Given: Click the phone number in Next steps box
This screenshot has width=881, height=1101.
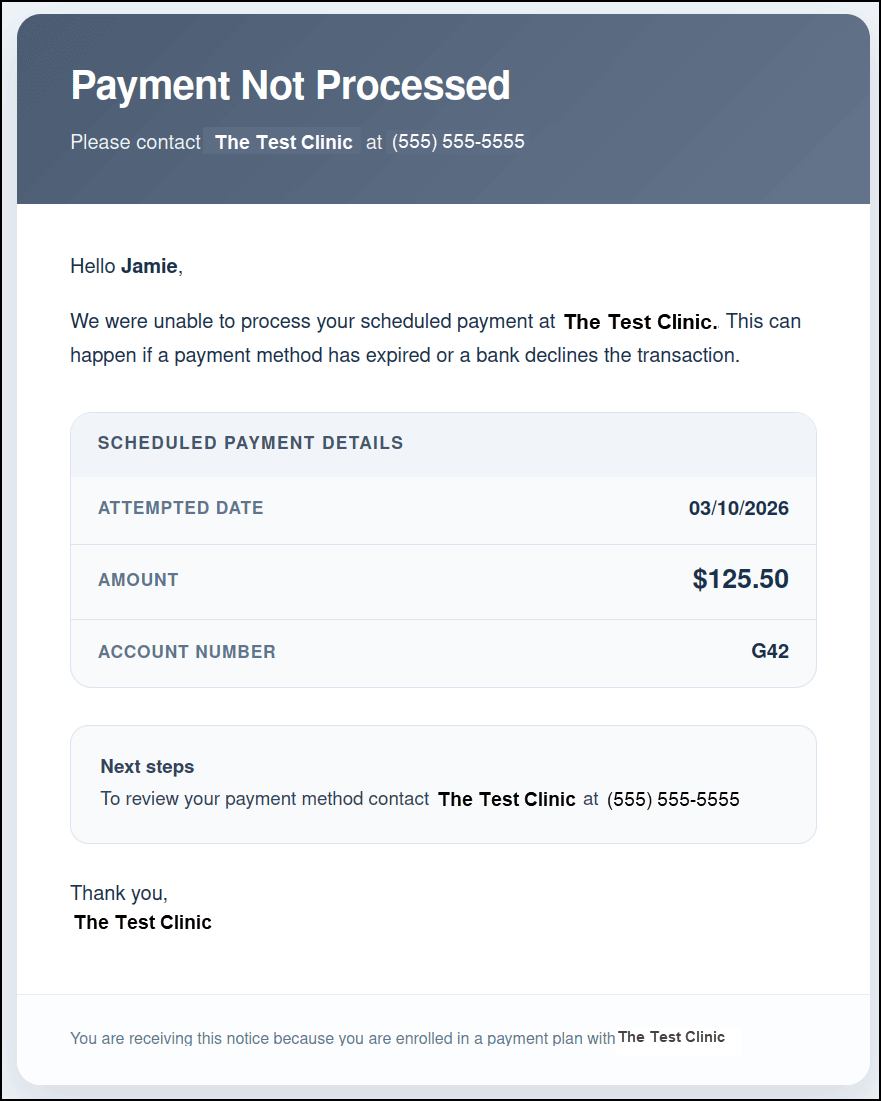Looking at the screenshot, I should pos(673,799).
